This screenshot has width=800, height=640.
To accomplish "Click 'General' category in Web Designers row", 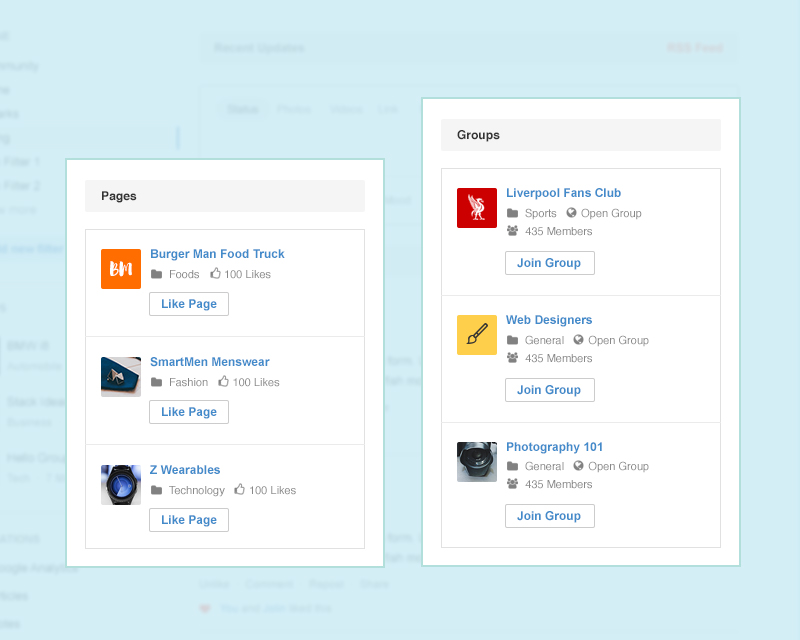I will click(544, 340).
